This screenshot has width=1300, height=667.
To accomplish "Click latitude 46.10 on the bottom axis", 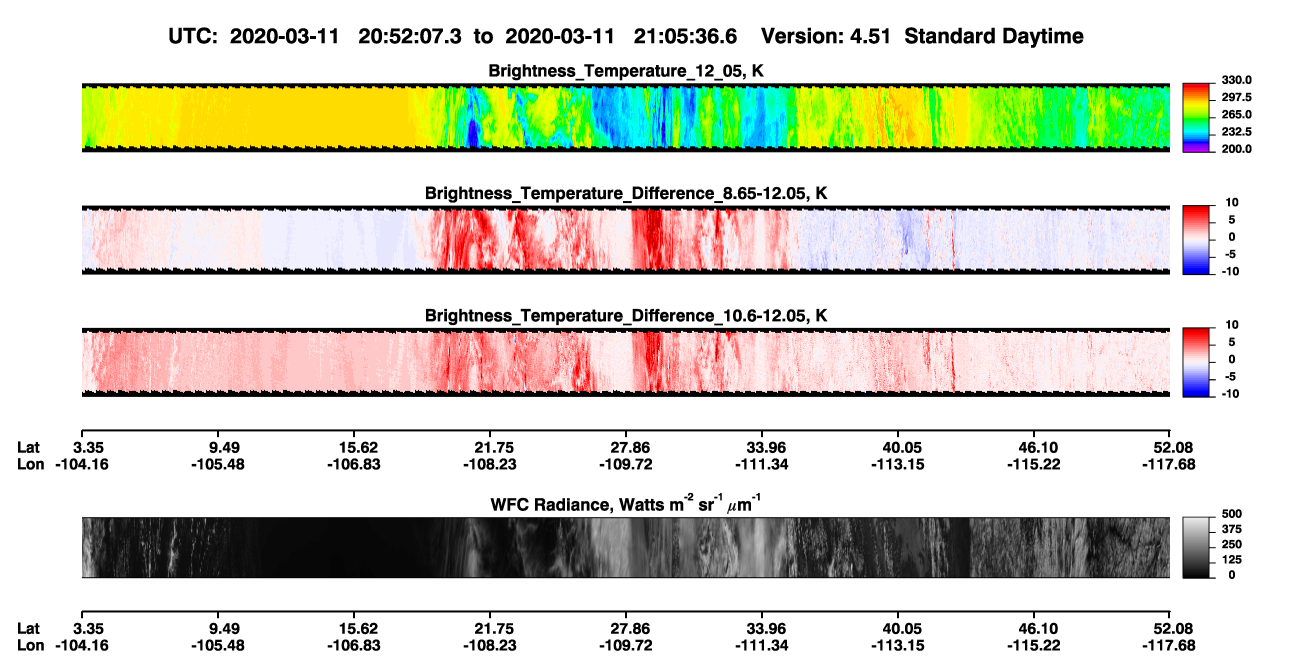I will pyautogui.click(x=1035, y=628).
